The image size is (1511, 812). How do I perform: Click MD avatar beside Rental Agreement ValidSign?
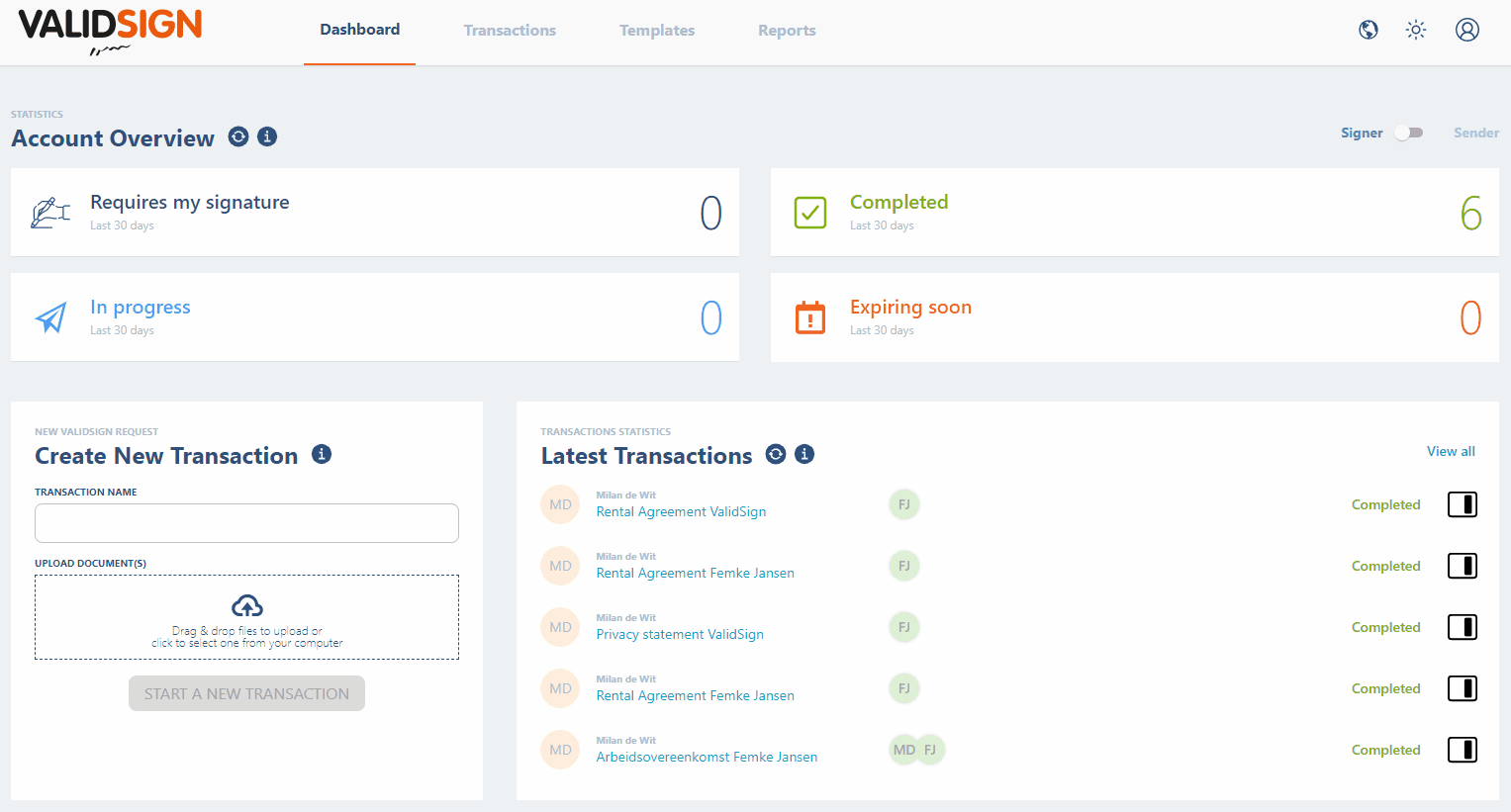pyautogui.click(x=560, y=504)
